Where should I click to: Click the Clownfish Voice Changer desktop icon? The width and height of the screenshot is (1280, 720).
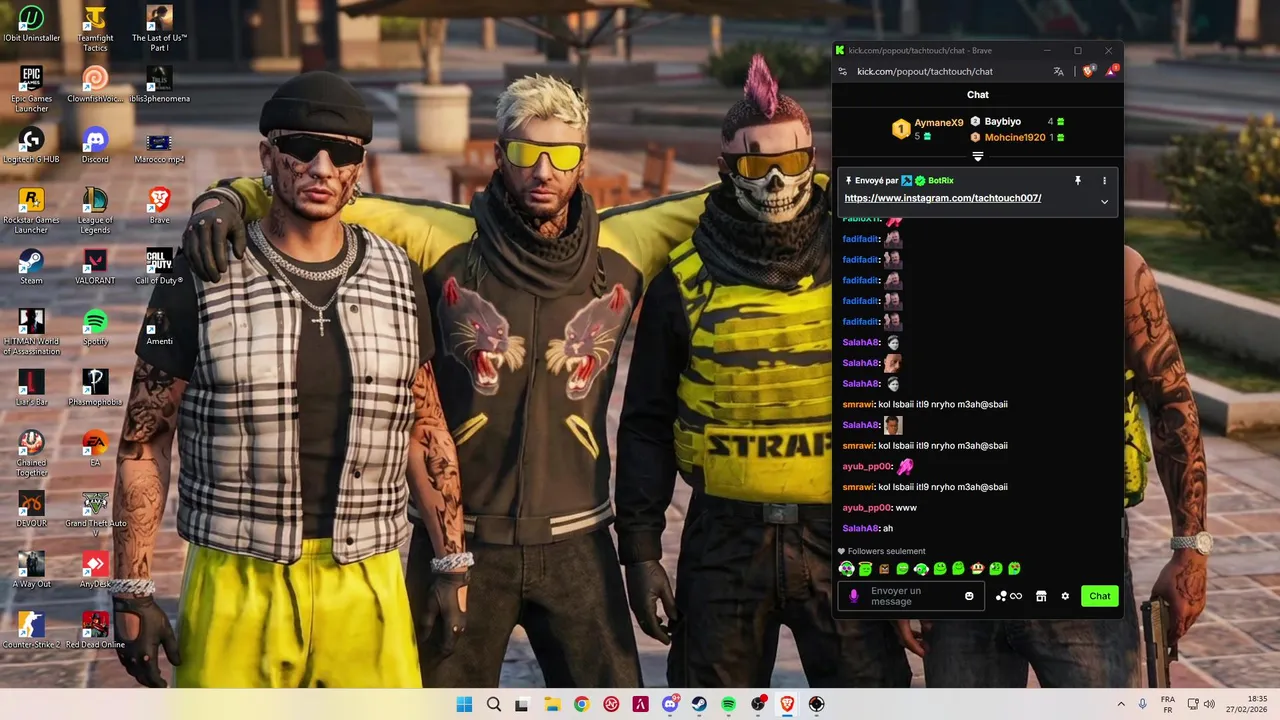coord(95,84)
